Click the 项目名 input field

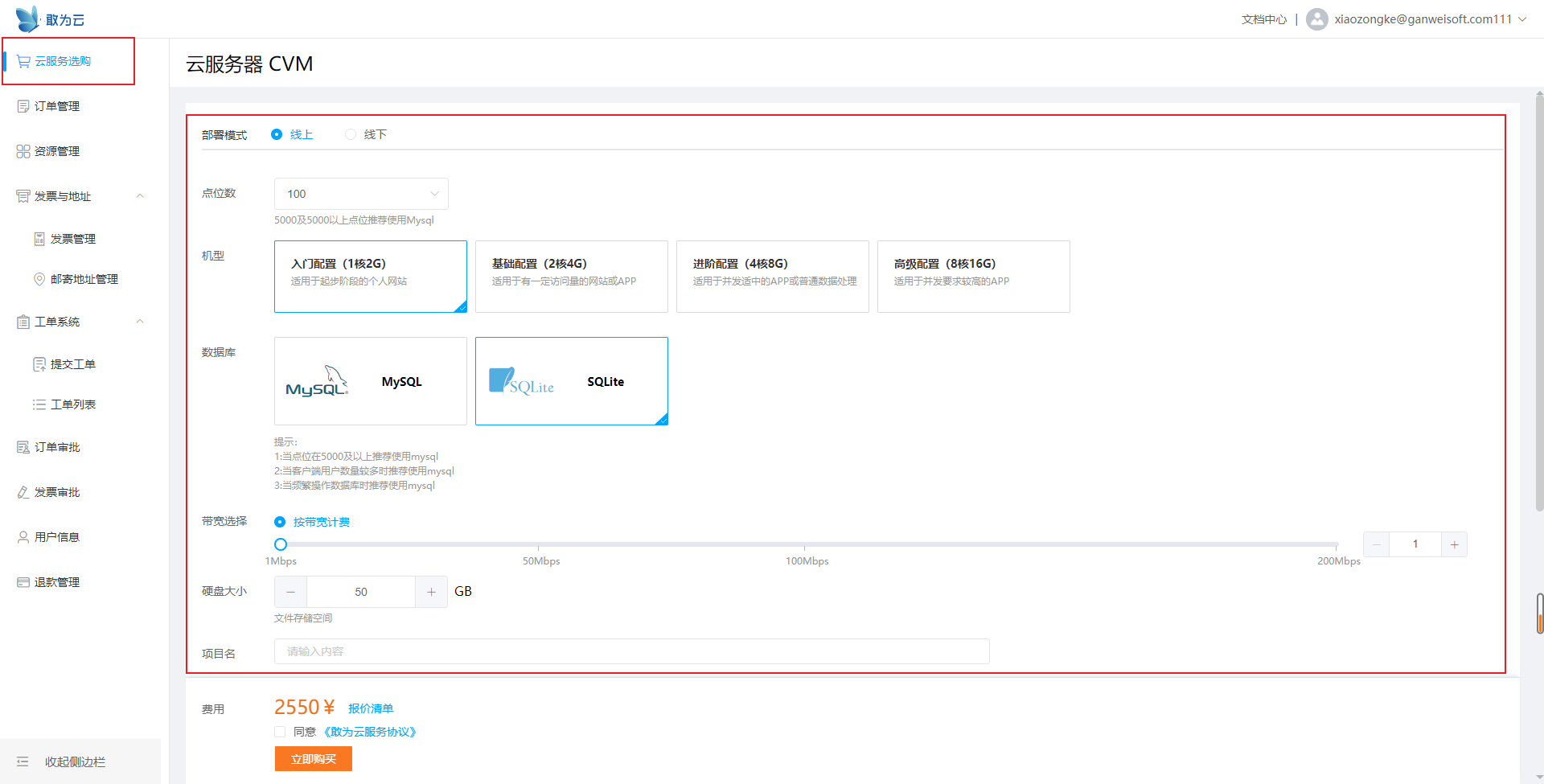click(632, 651)
